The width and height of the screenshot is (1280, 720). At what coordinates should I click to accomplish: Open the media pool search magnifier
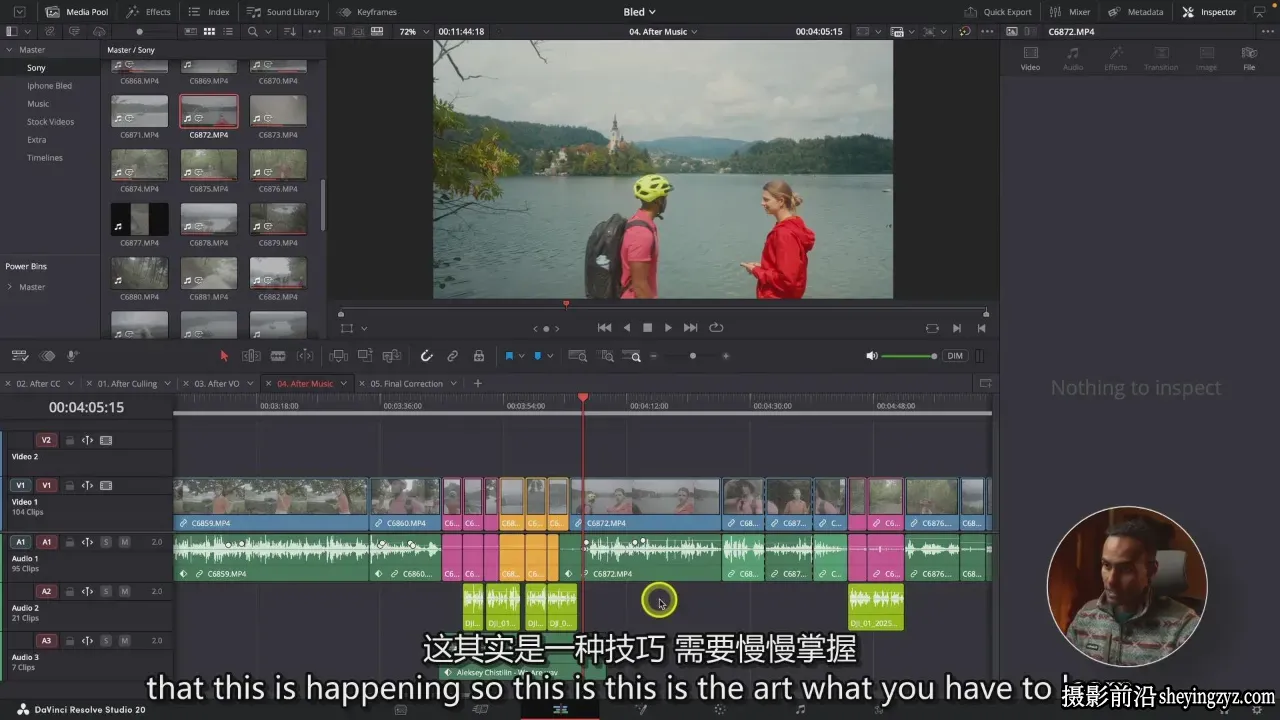(253, 32)
